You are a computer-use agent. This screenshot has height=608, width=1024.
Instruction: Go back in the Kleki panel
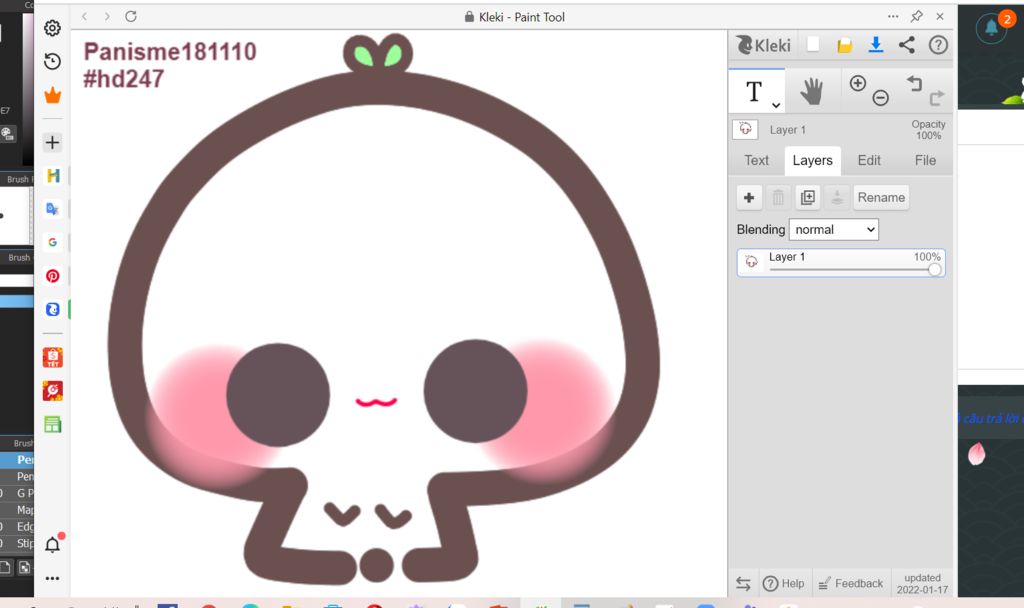(84, 16)
